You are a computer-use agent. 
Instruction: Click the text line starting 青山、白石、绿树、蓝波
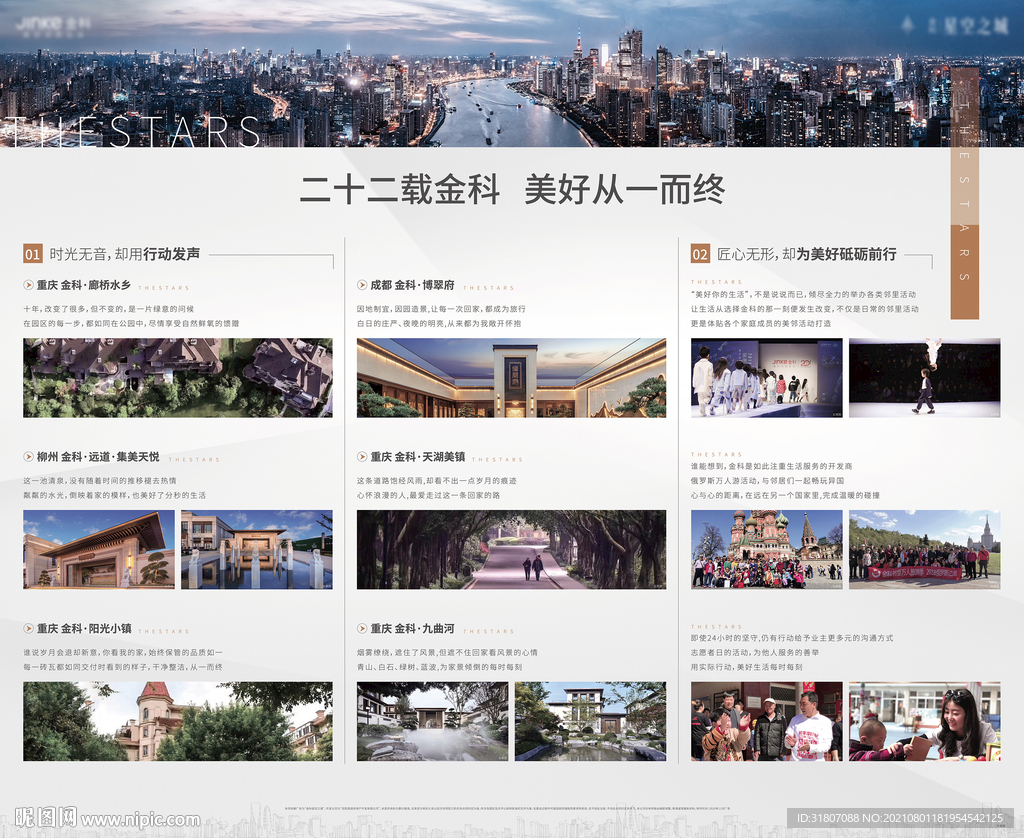coord(440,667)
